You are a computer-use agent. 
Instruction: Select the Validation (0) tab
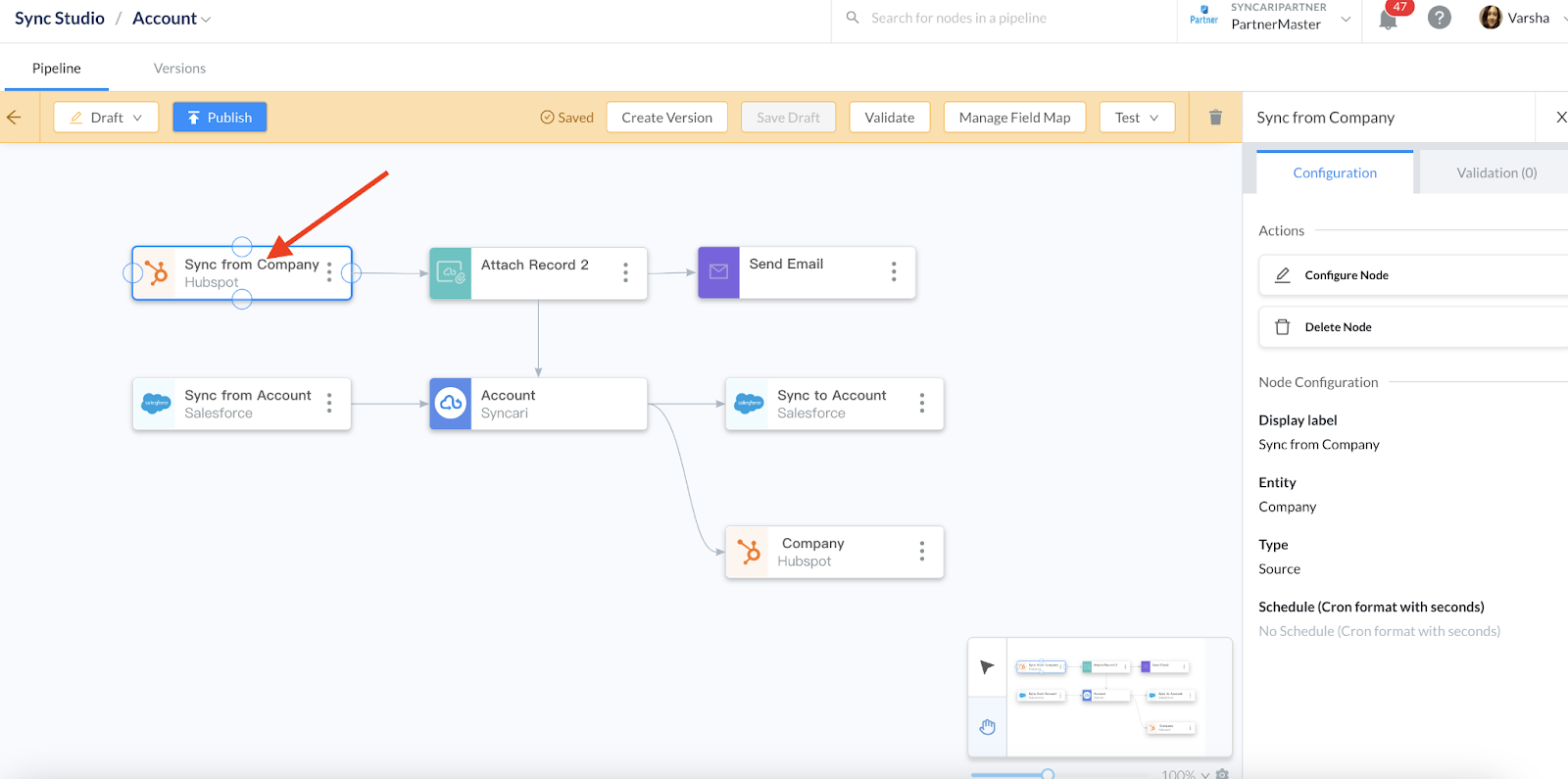(x=1495, y=173)
